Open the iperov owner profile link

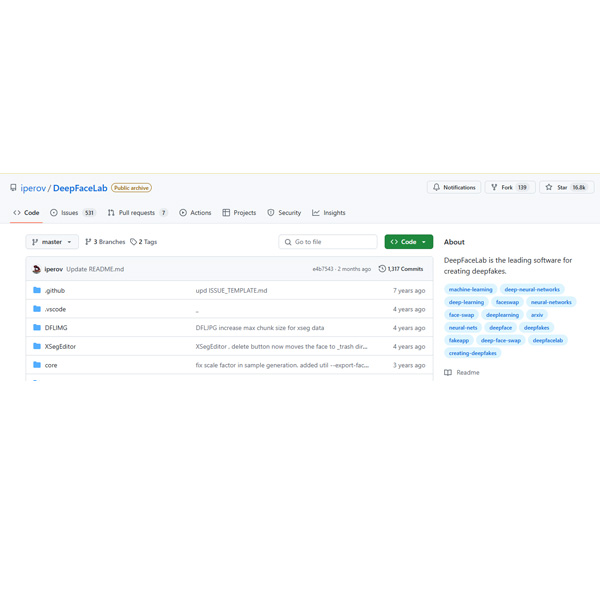33,188
